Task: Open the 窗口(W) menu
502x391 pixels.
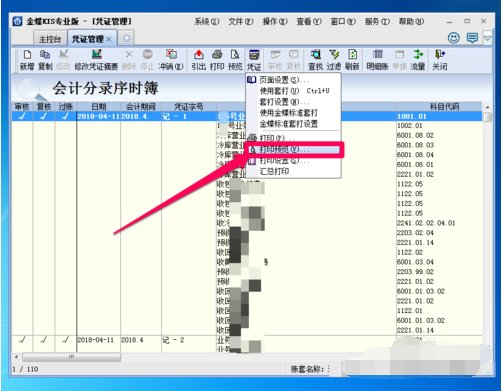Action: pos(343,22)
